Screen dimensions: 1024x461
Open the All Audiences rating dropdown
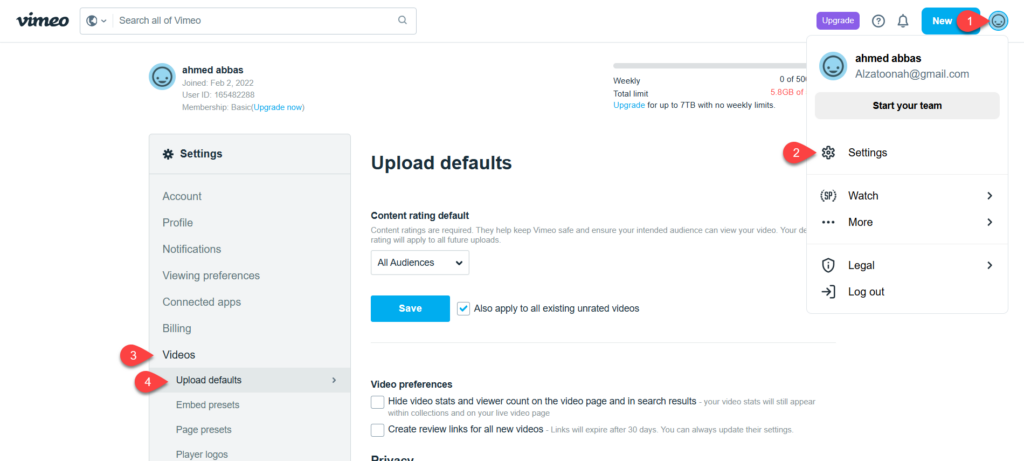[x=419, y=262]
